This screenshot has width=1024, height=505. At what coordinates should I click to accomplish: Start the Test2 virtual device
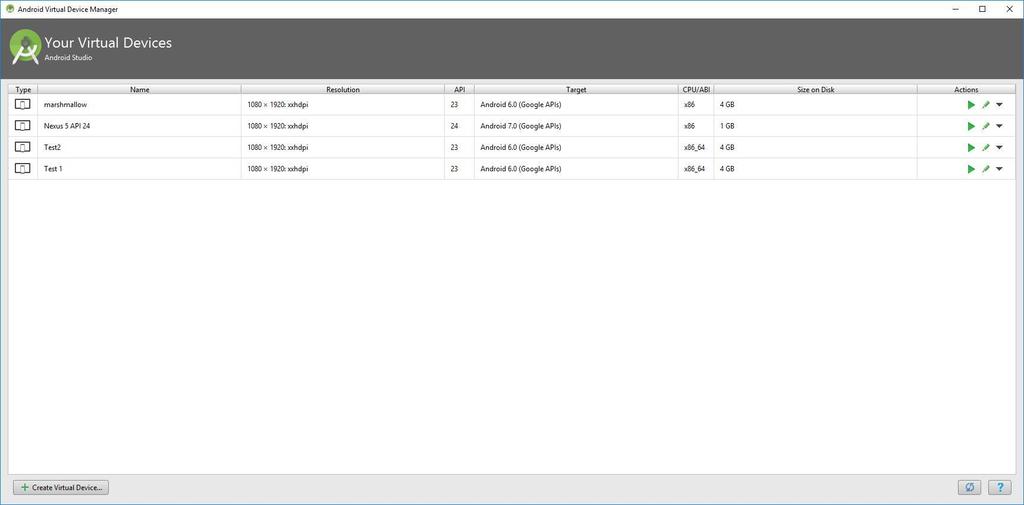[x=971, y=148]
